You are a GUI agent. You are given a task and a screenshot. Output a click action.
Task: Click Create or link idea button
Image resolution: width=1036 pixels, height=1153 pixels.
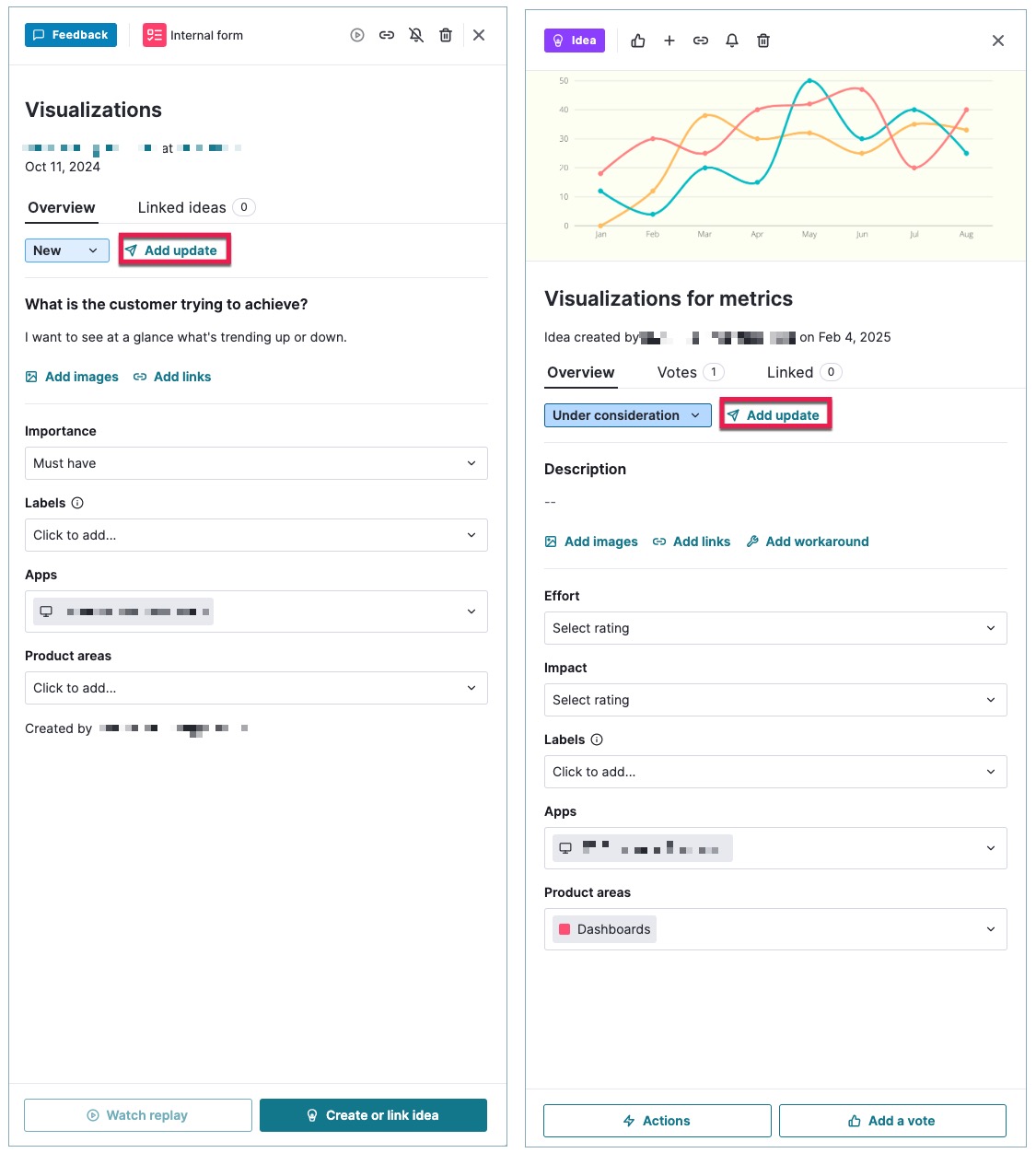[x=373, y=1115]
